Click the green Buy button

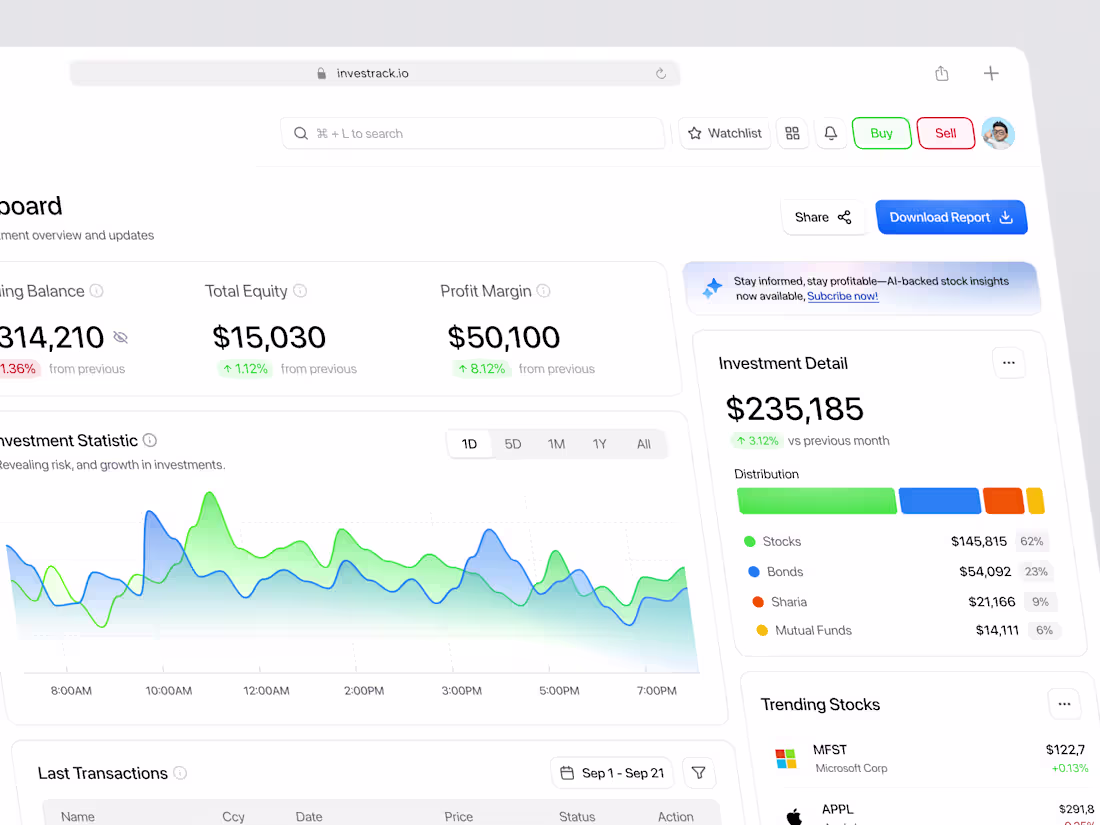coord(881,133)
